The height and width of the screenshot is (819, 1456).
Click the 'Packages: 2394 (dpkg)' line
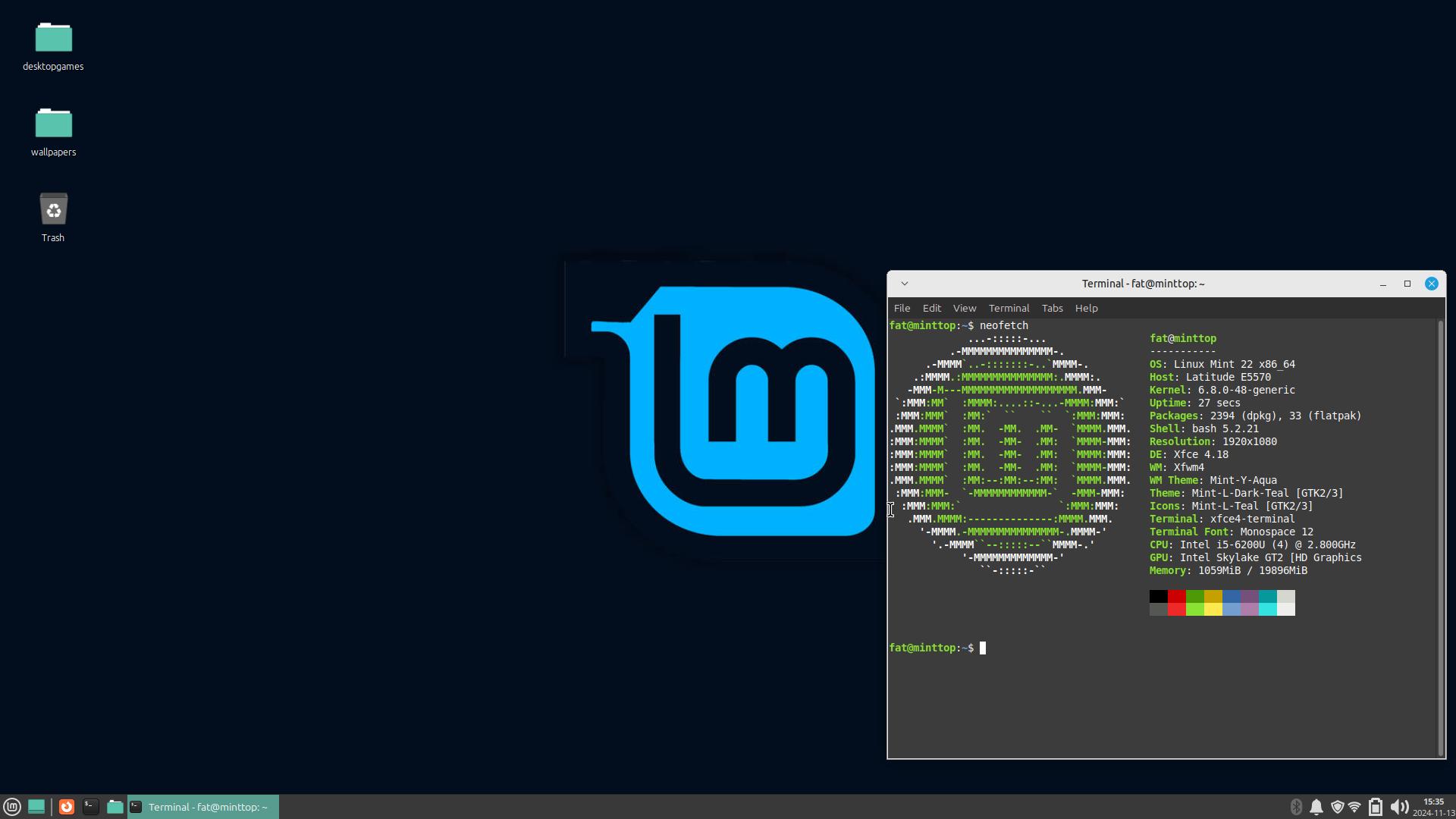click(1256, 416)
